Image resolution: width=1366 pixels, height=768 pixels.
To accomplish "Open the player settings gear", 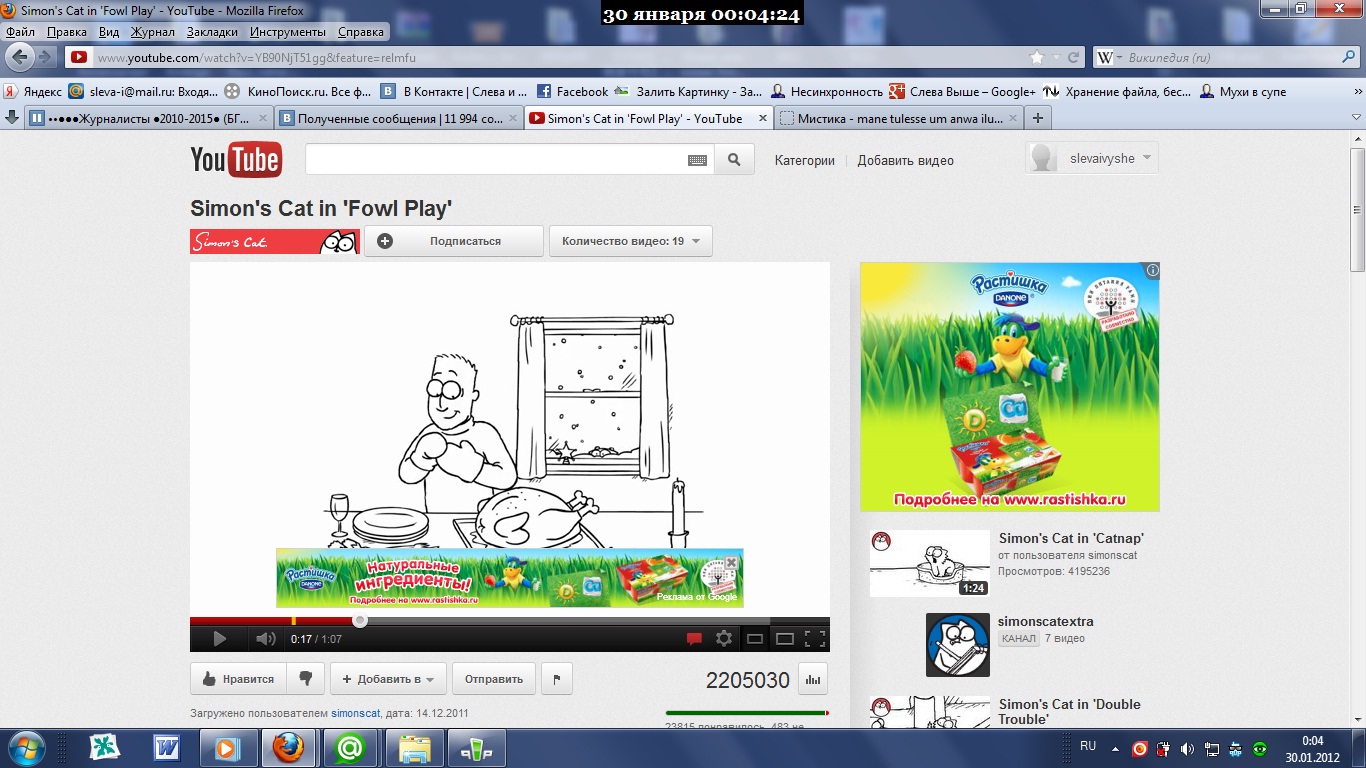I will (724, 639).
